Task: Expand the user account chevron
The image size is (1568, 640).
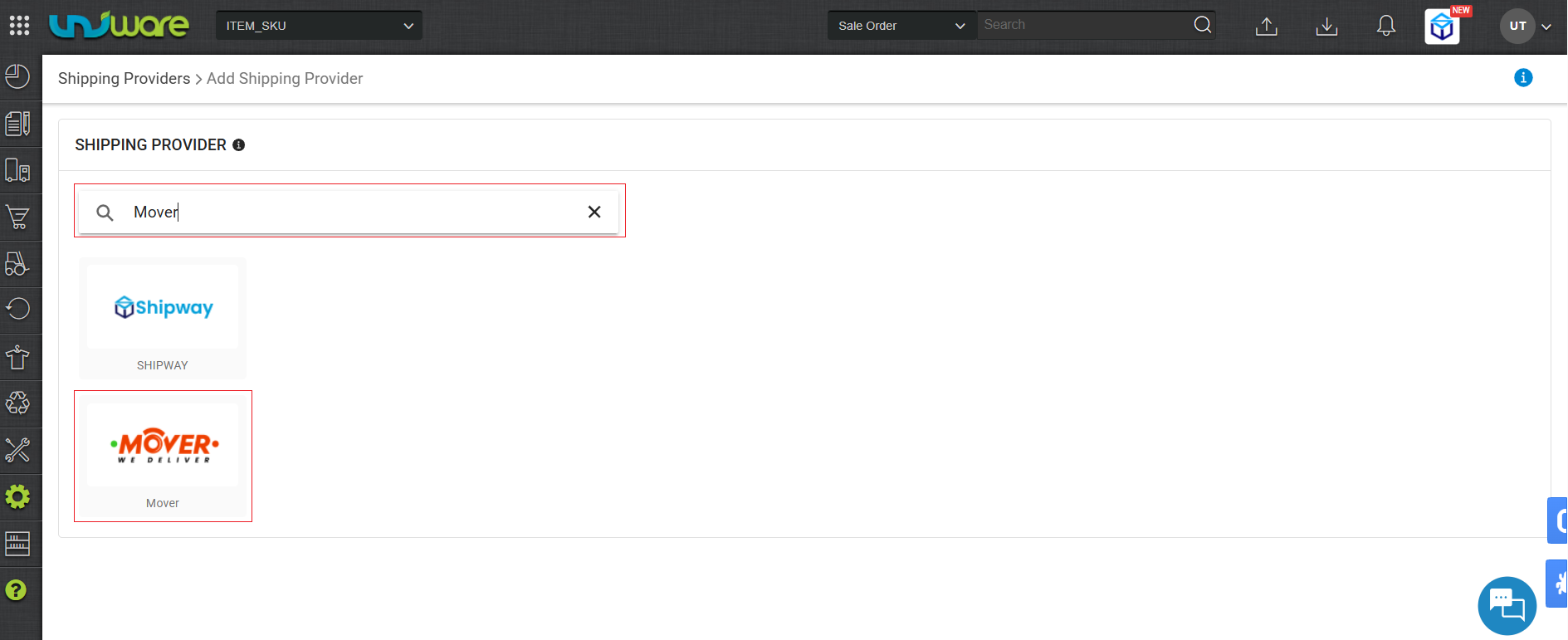Action: (1546, 27)
